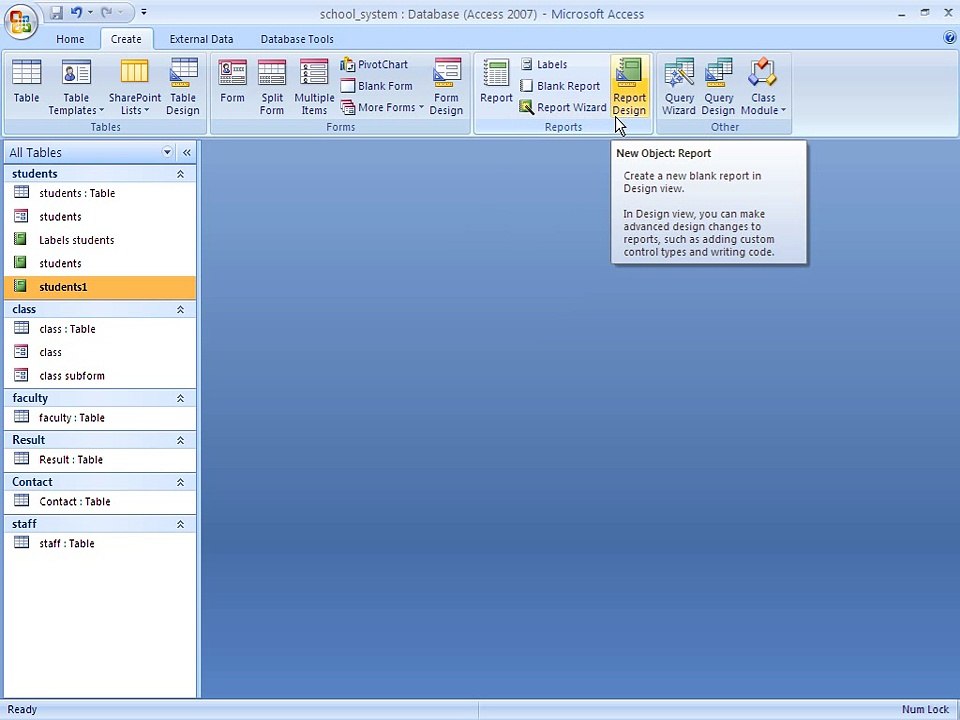Select the 'class : Table' object
960x720 pixels.
(100, 329)
